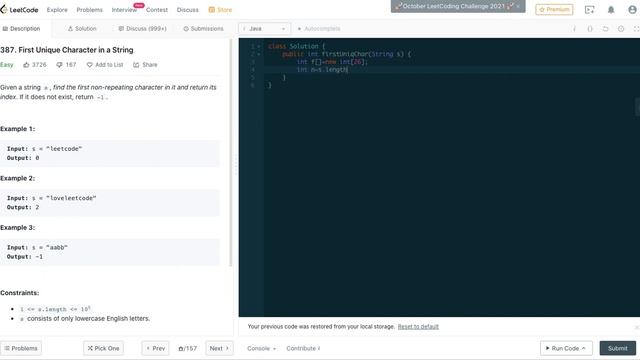Open the playground icon in header
The height and width of the screenshot is (360, 640).
pyautogui.click(x=589, y=10)
